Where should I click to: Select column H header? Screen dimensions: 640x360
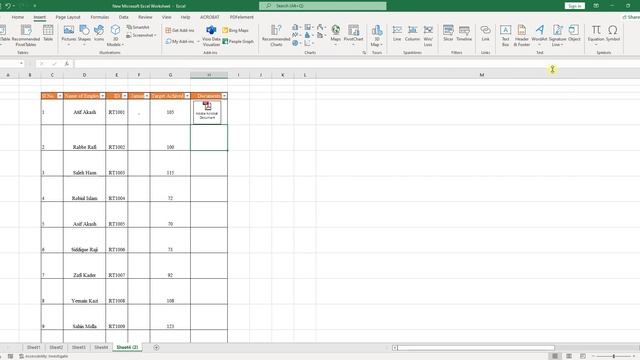(209, 75)
